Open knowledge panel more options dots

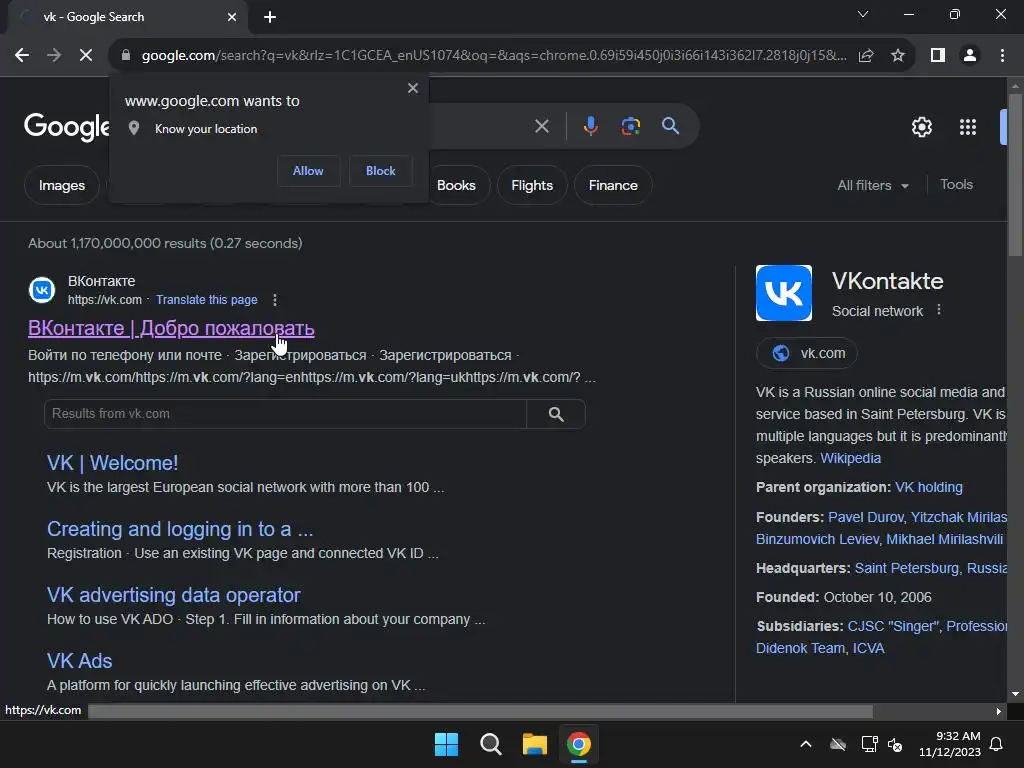[938, 310]
